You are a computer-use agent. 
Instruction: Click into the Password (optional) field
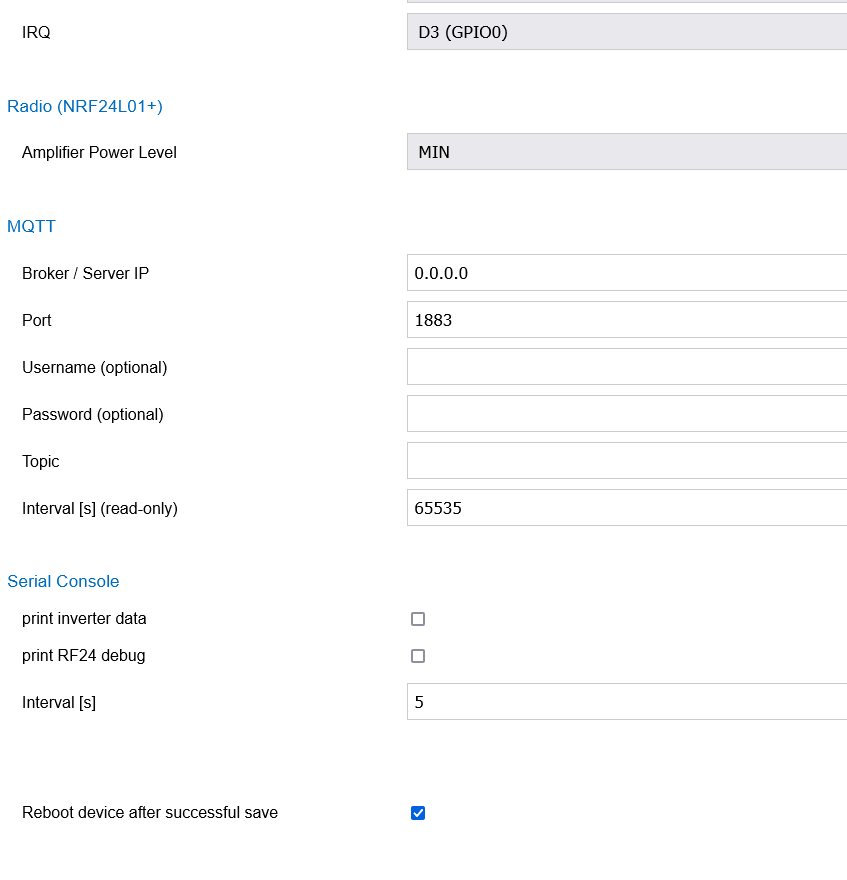click(626, 414)
